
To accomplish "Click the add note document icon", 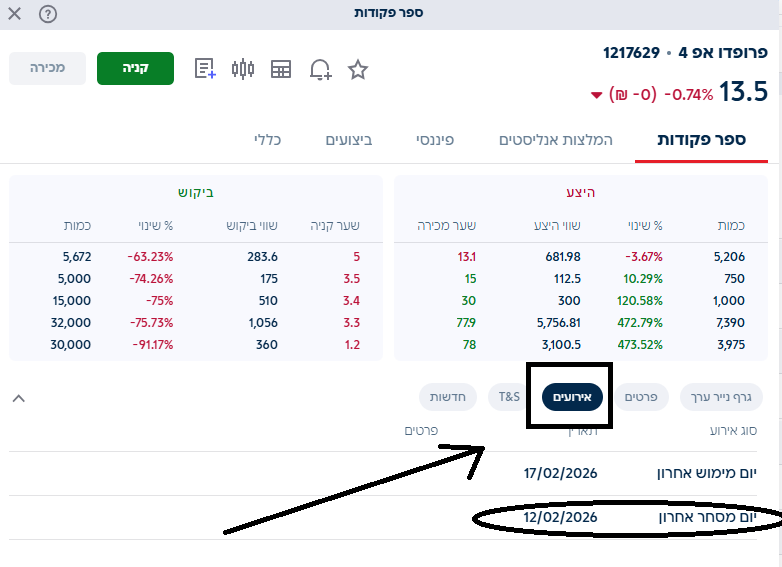I will (205, 69).
